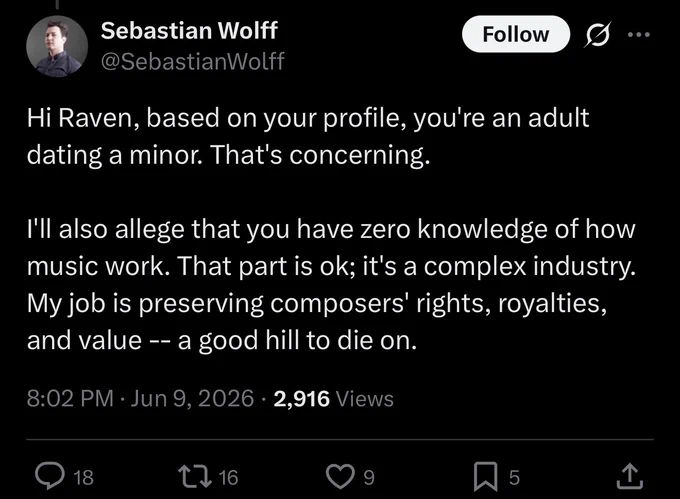Open the share icon at bottom right

pyautogui.click(x=630, y=476)
